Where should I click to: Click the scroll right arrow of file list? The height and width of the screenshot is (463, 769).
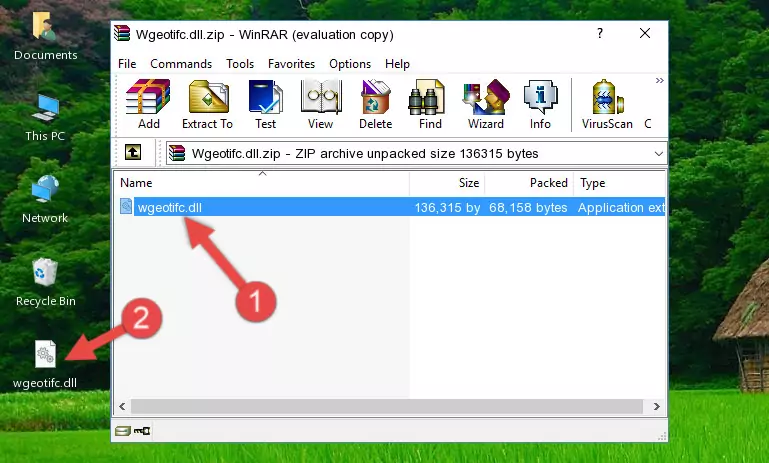pos(657,407)
